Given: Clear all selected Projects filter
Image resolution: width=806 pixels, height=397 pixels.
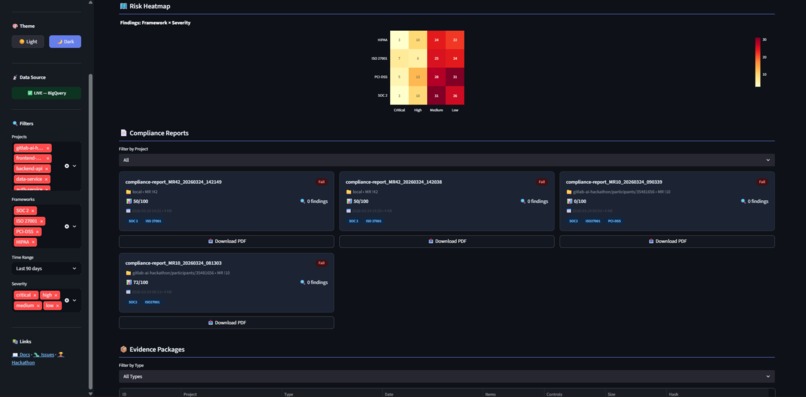Looking at the screenshot, I should (x=66, y=166).
